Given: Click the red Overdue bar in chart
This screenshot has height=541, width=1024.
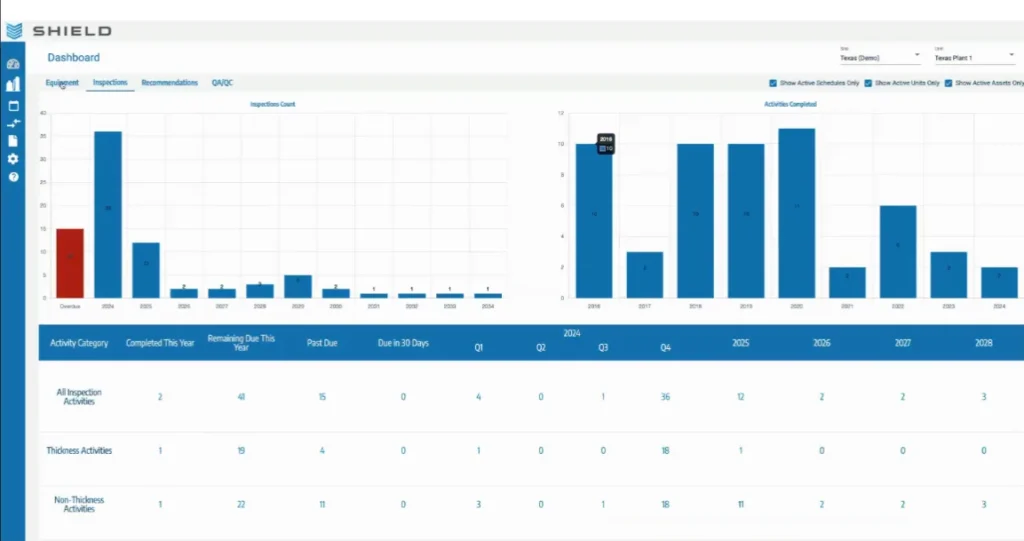Looking at the screenshot, I should click(70, 263).
